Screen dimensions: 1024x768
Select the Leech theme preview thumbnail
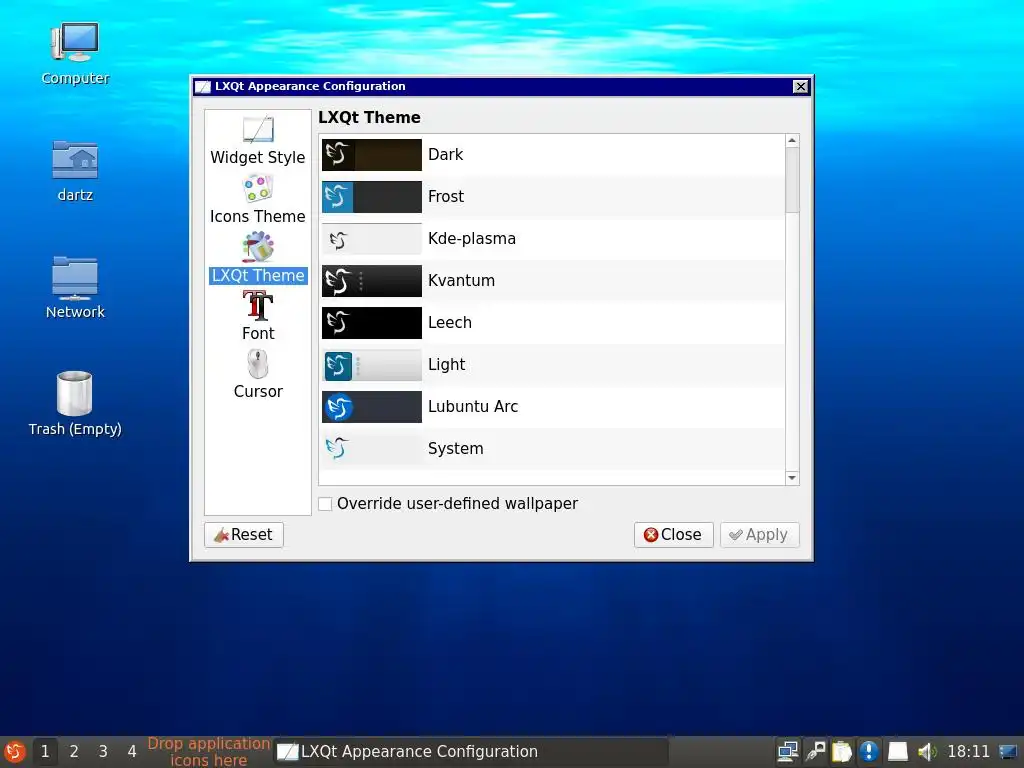[372, 323]
